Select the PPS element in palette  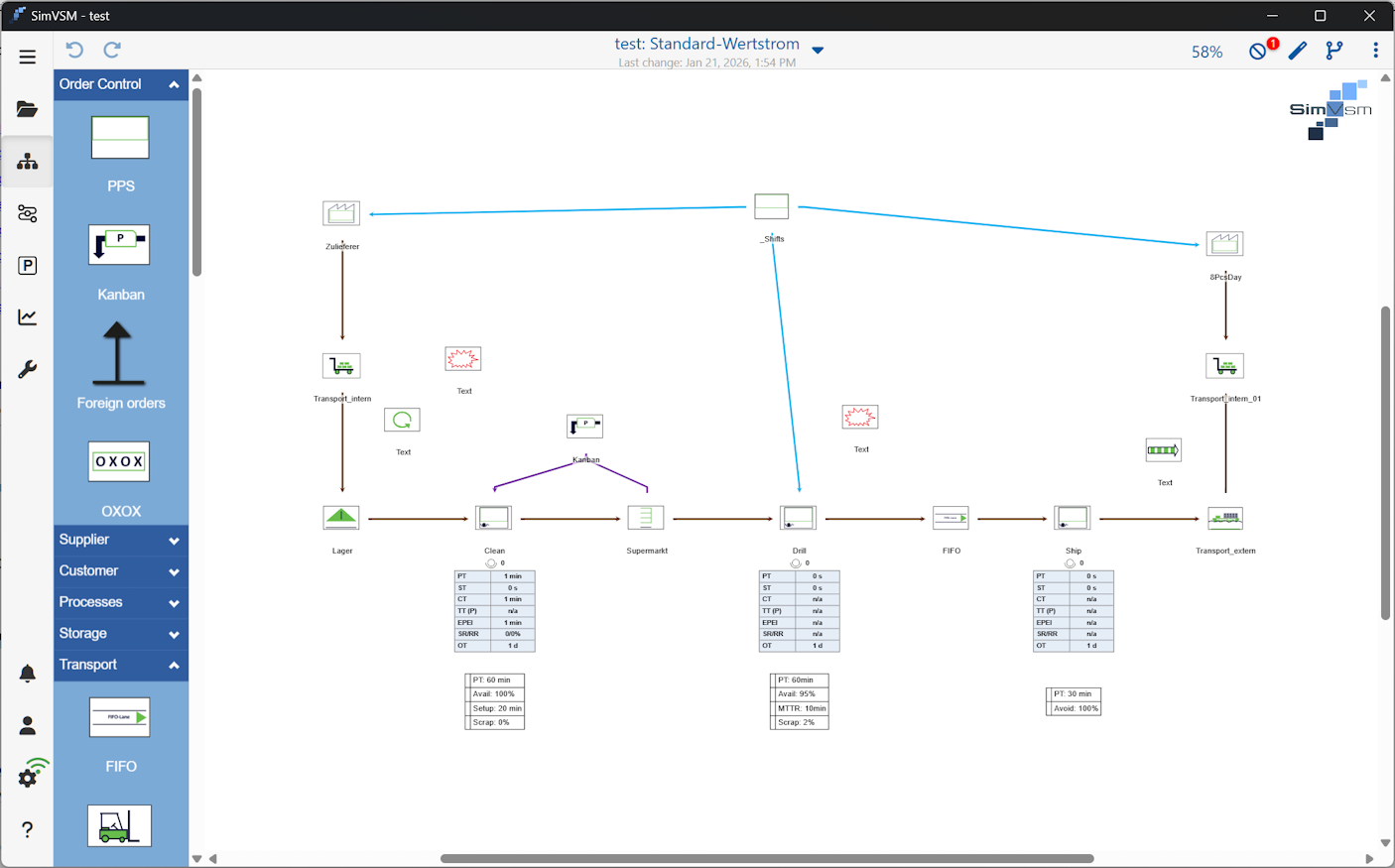coord(120,138)
